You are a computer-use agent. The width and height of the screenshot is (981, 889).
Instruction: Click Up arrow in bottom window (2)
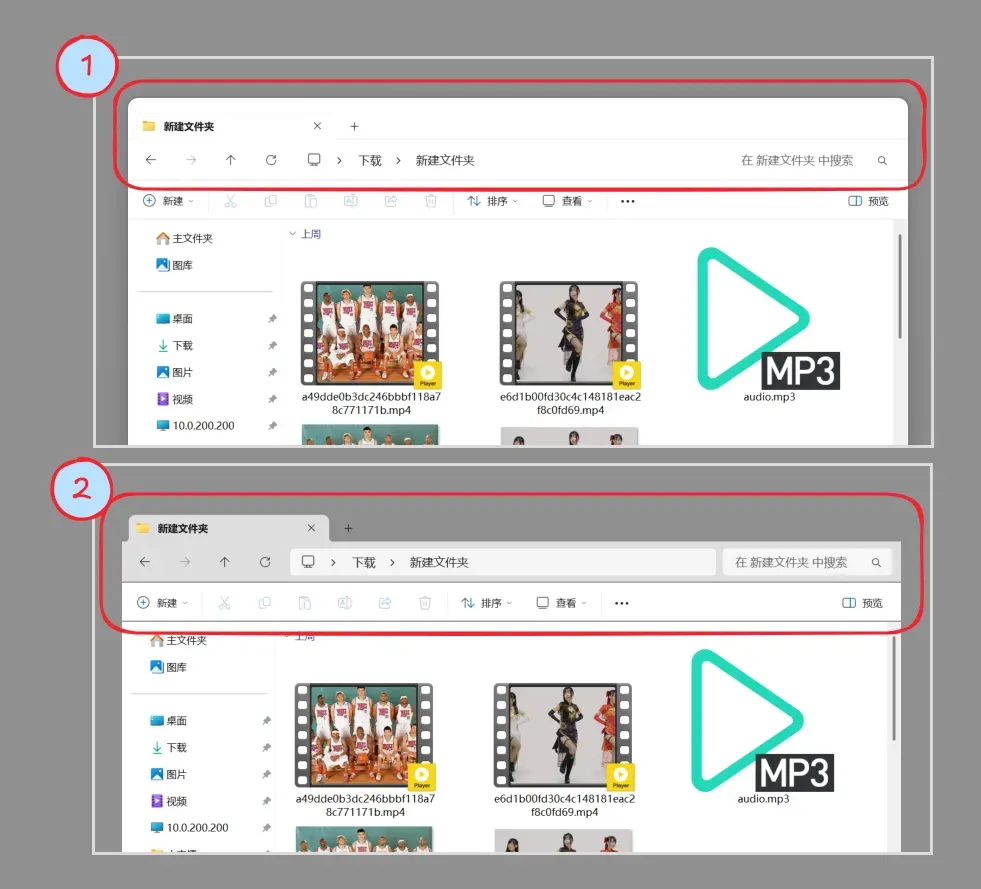tap(225, 562)
